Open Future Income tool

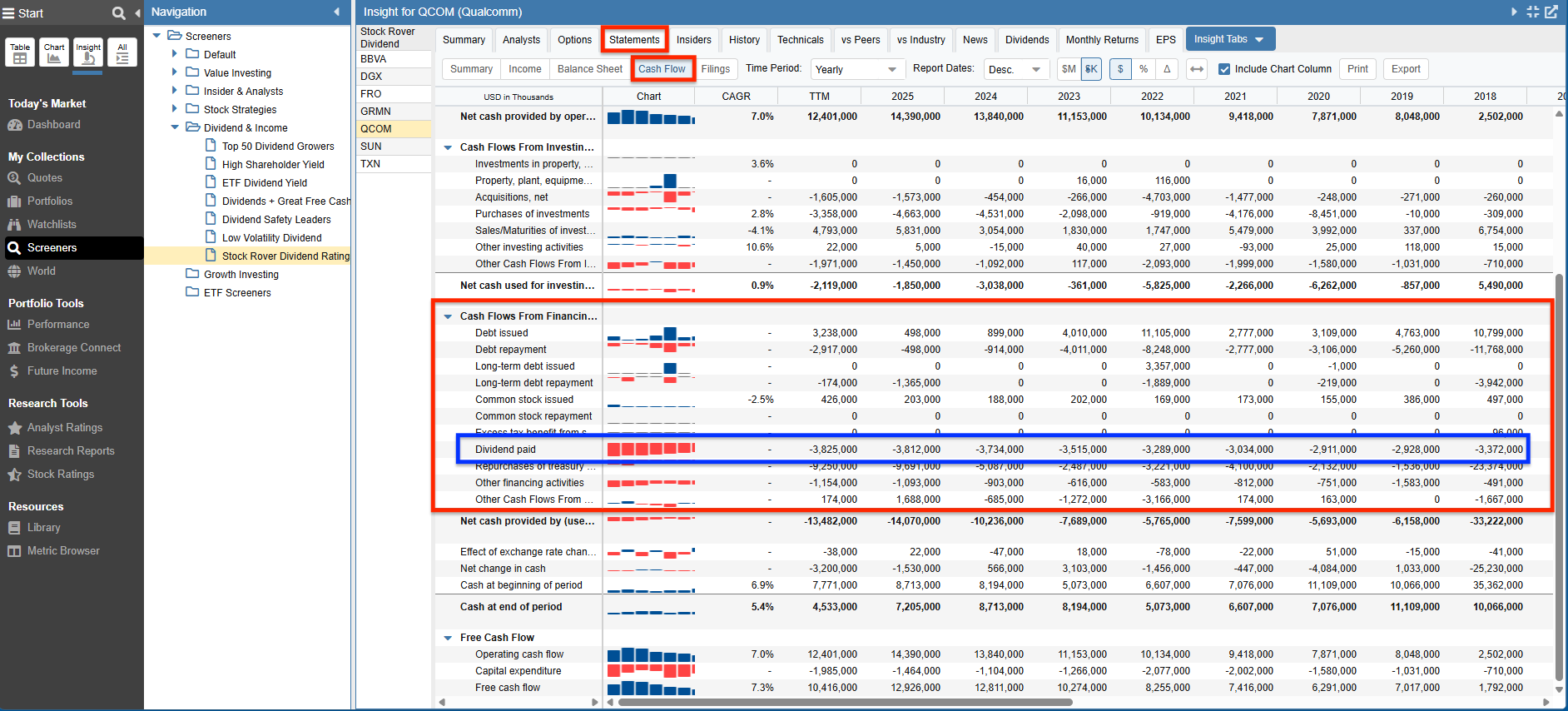[x=62, y=371]
